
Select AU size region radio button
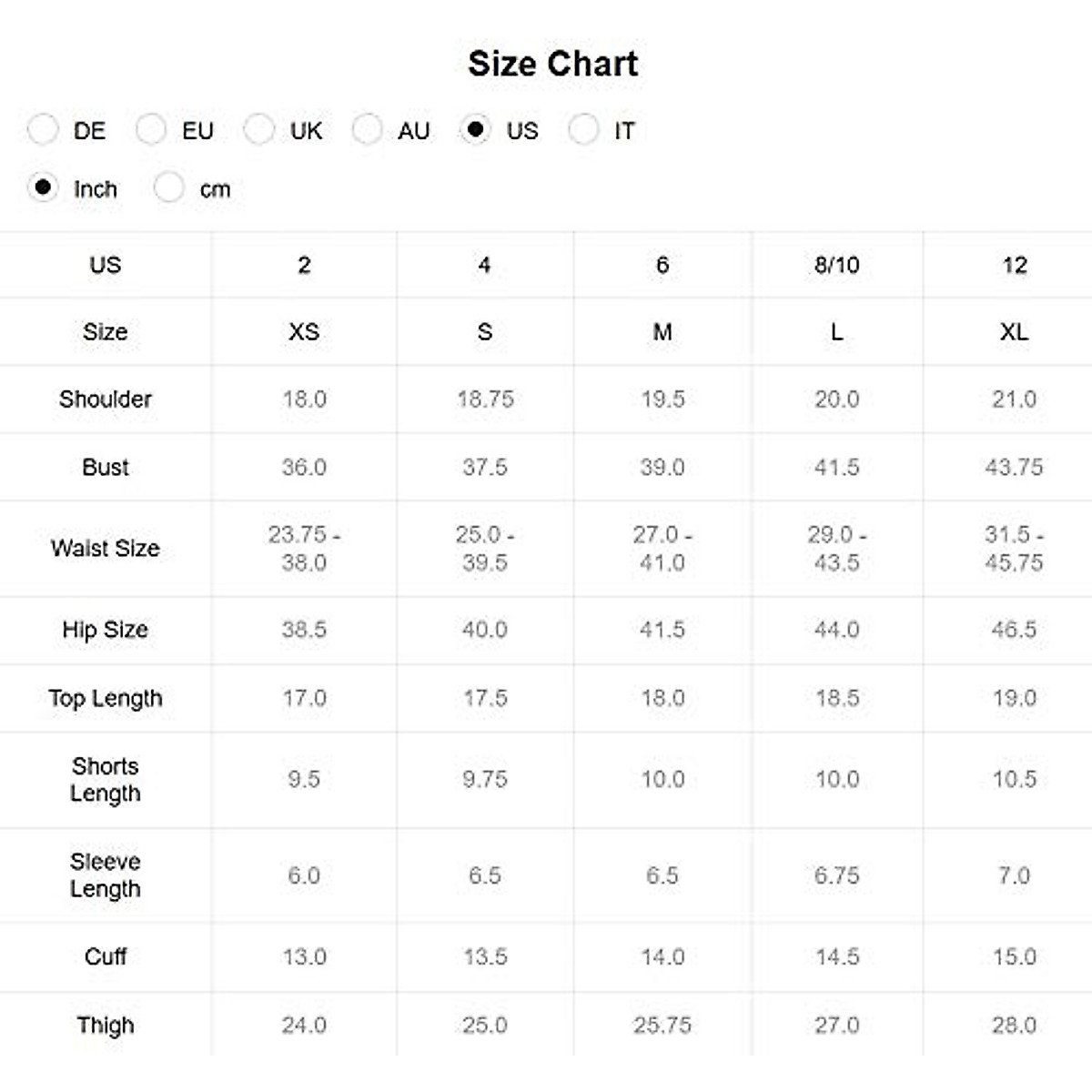click(367, 130)
